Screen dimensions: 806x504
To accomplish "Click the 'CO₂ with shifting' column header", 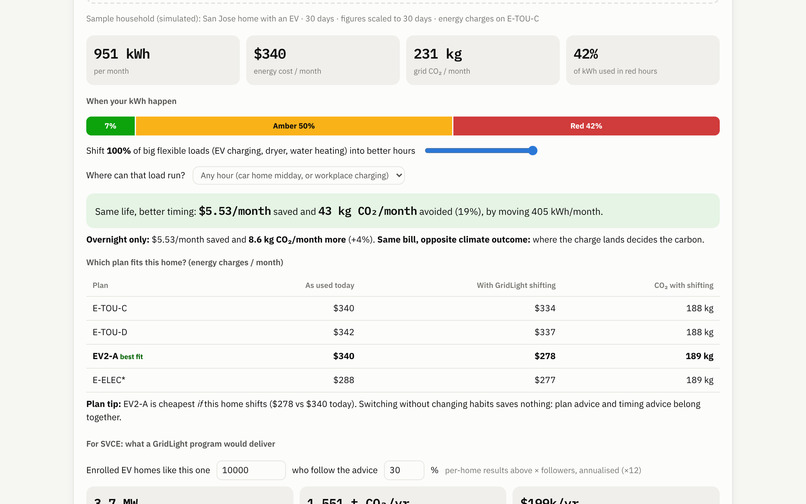I will (684, 285).
